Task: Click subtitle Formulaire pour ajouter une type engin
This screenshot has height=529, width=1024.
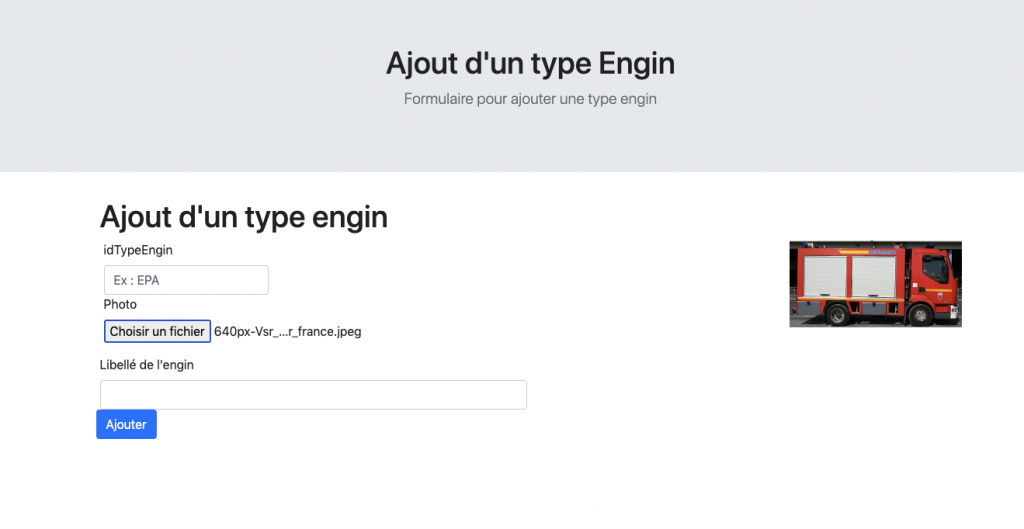Action: point(530,99)
